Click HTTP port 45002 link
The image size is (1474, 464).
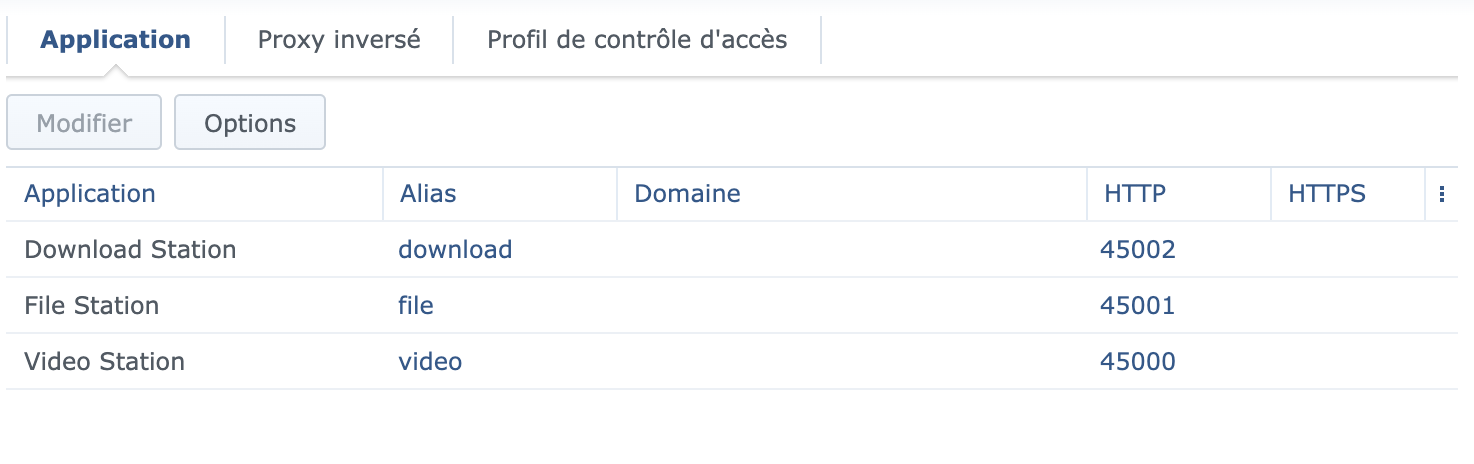point(1137,249)
